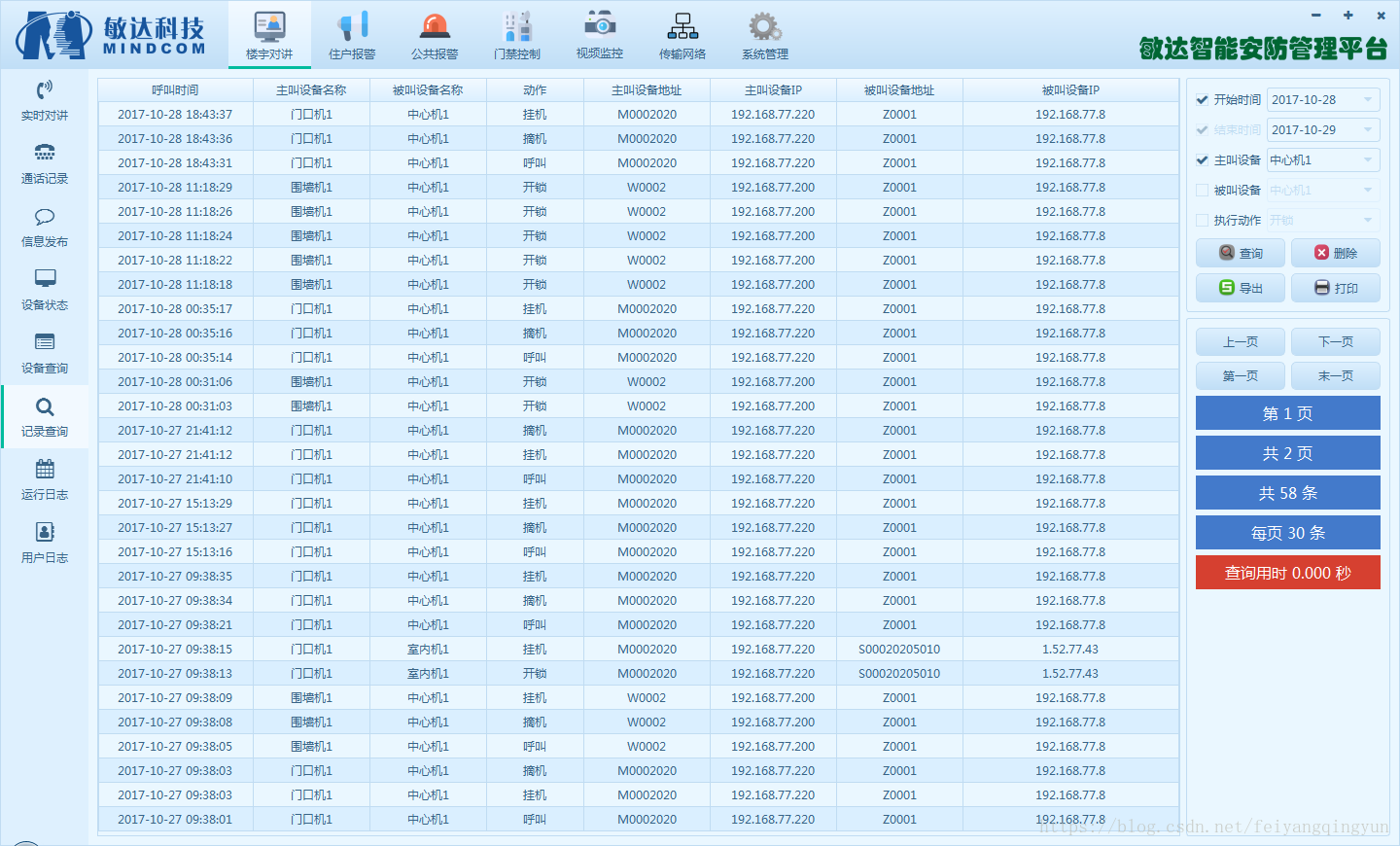Select the record 2017-10-27 09:38:01

point(638,819)
